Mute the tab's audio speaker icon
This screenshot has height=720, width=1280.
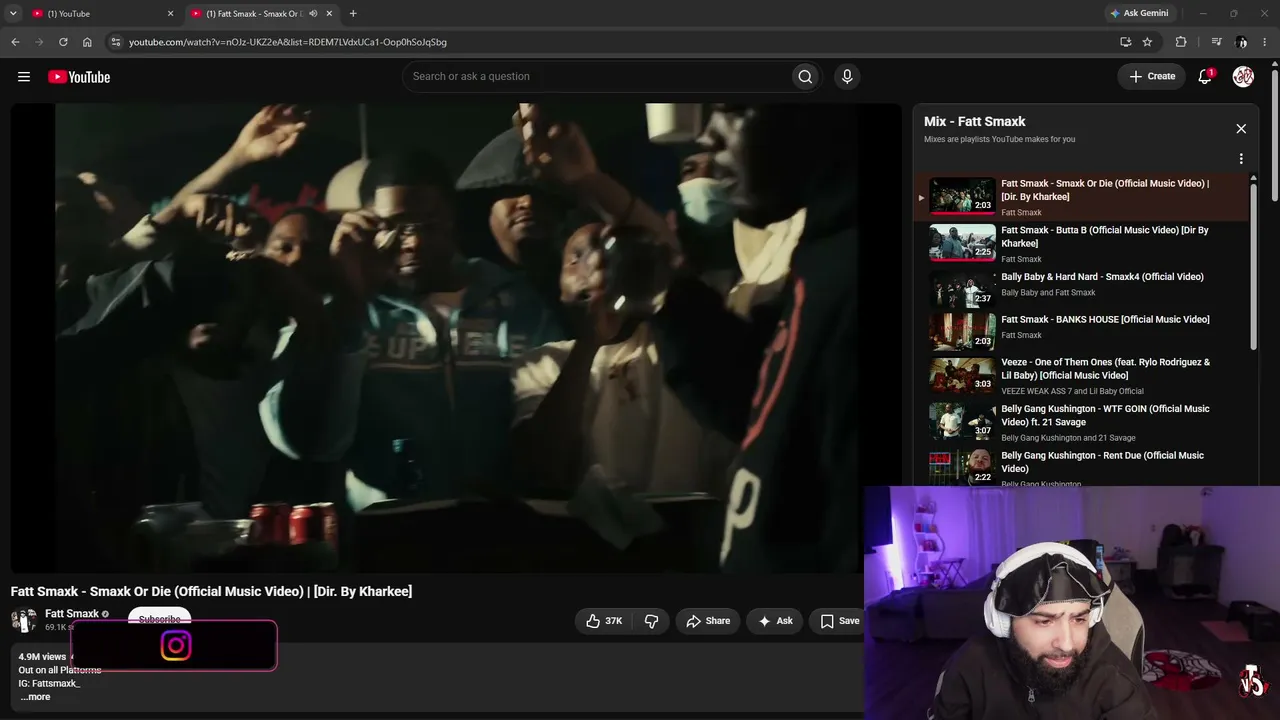[313, 14]
